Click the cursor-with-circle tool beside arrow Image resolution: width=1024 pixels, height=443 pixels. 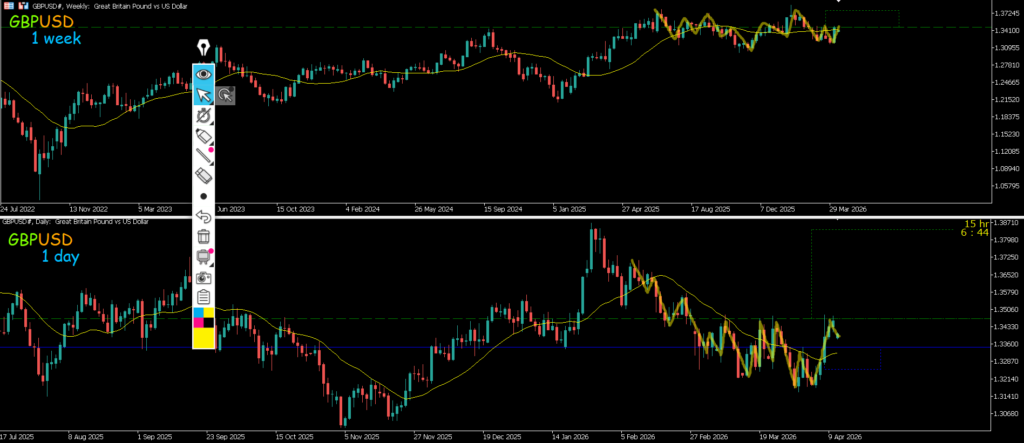coord(226,95)
